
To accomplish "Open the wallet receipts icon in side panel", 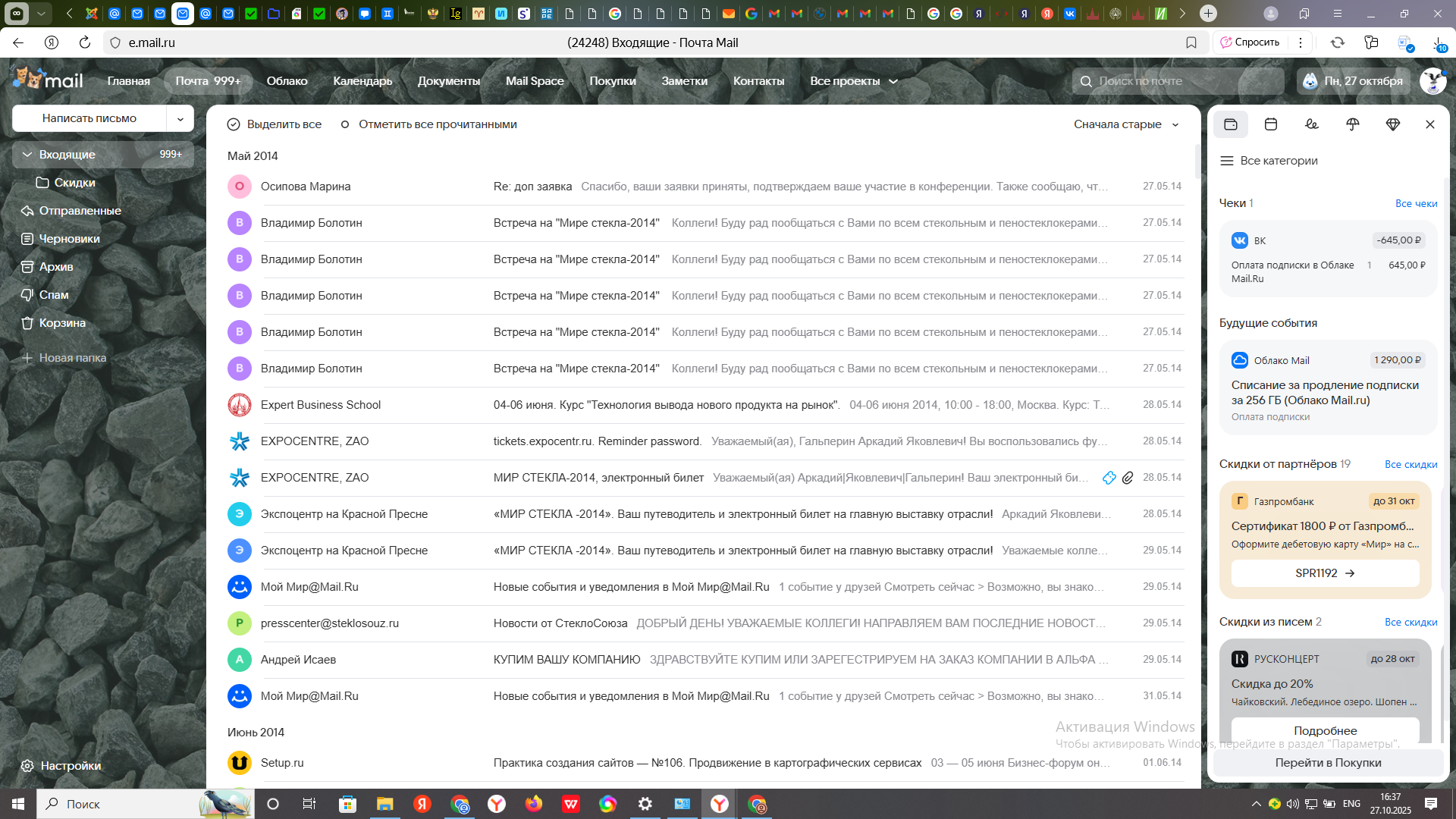I will point(1231,124).
